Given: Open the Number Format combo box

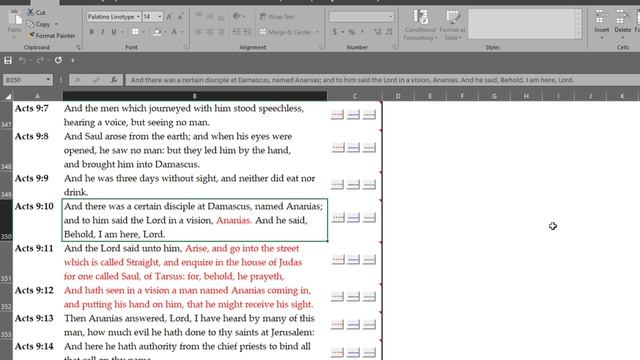Looking at the screenshot, I should tap(362, 17).
